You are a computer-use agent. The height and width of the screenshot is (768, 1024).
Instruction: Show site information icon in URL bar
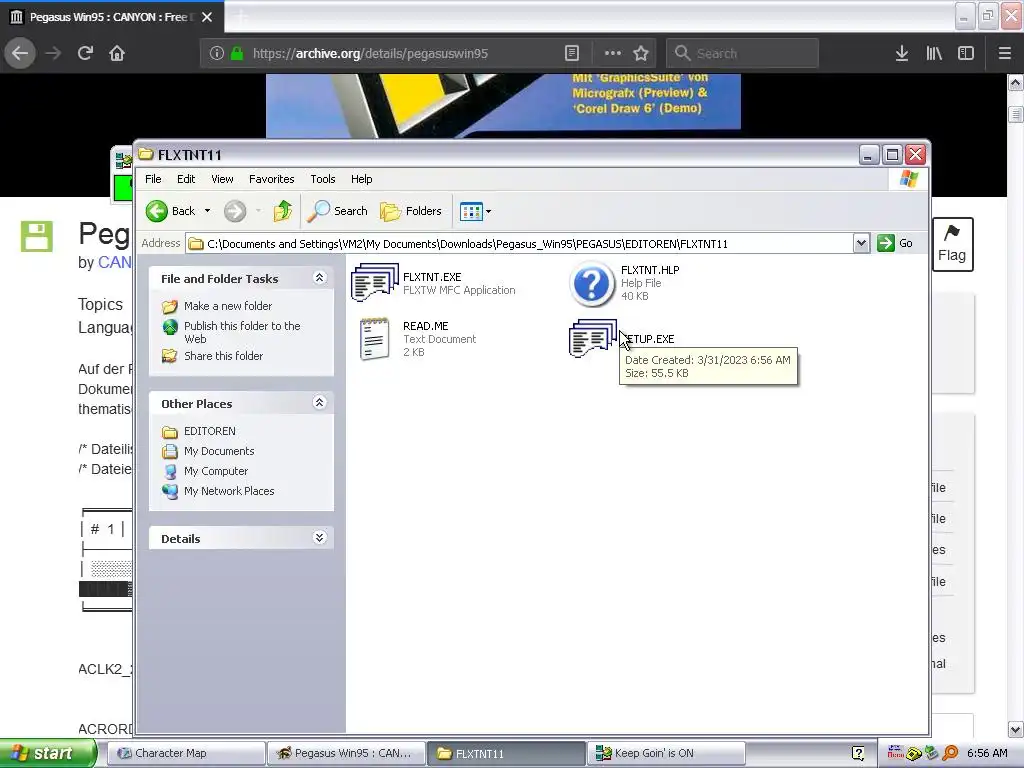(x=216, y=53)
